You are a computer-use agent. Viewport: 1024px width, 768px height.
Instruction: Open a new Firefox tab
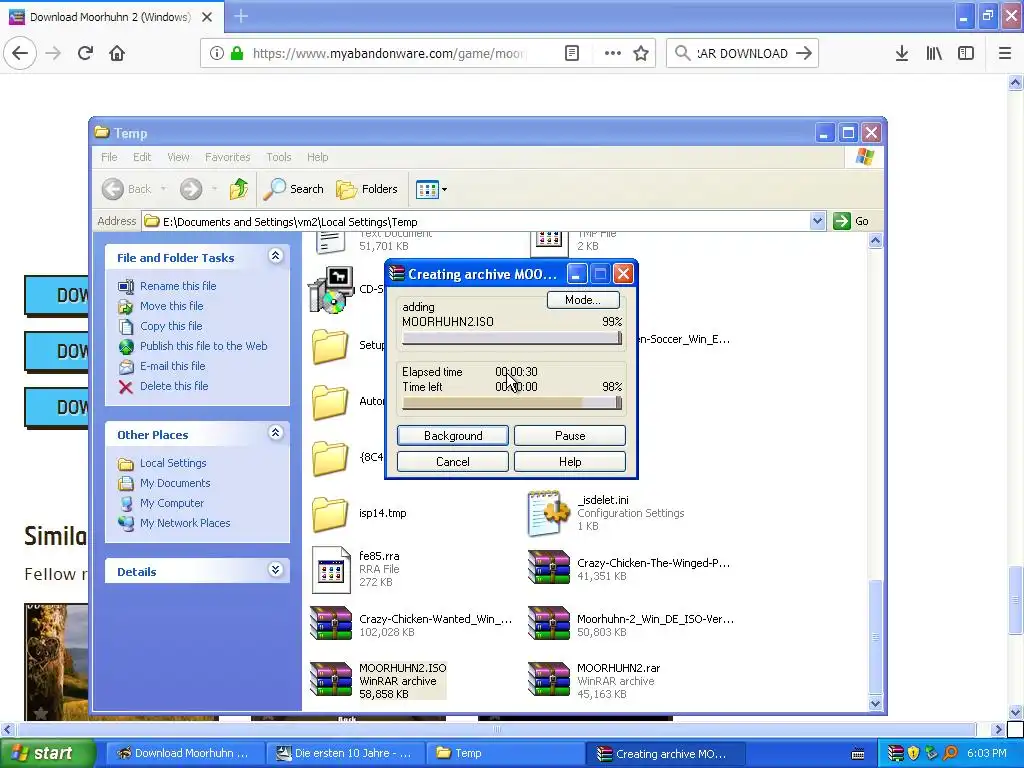[240, 16]
